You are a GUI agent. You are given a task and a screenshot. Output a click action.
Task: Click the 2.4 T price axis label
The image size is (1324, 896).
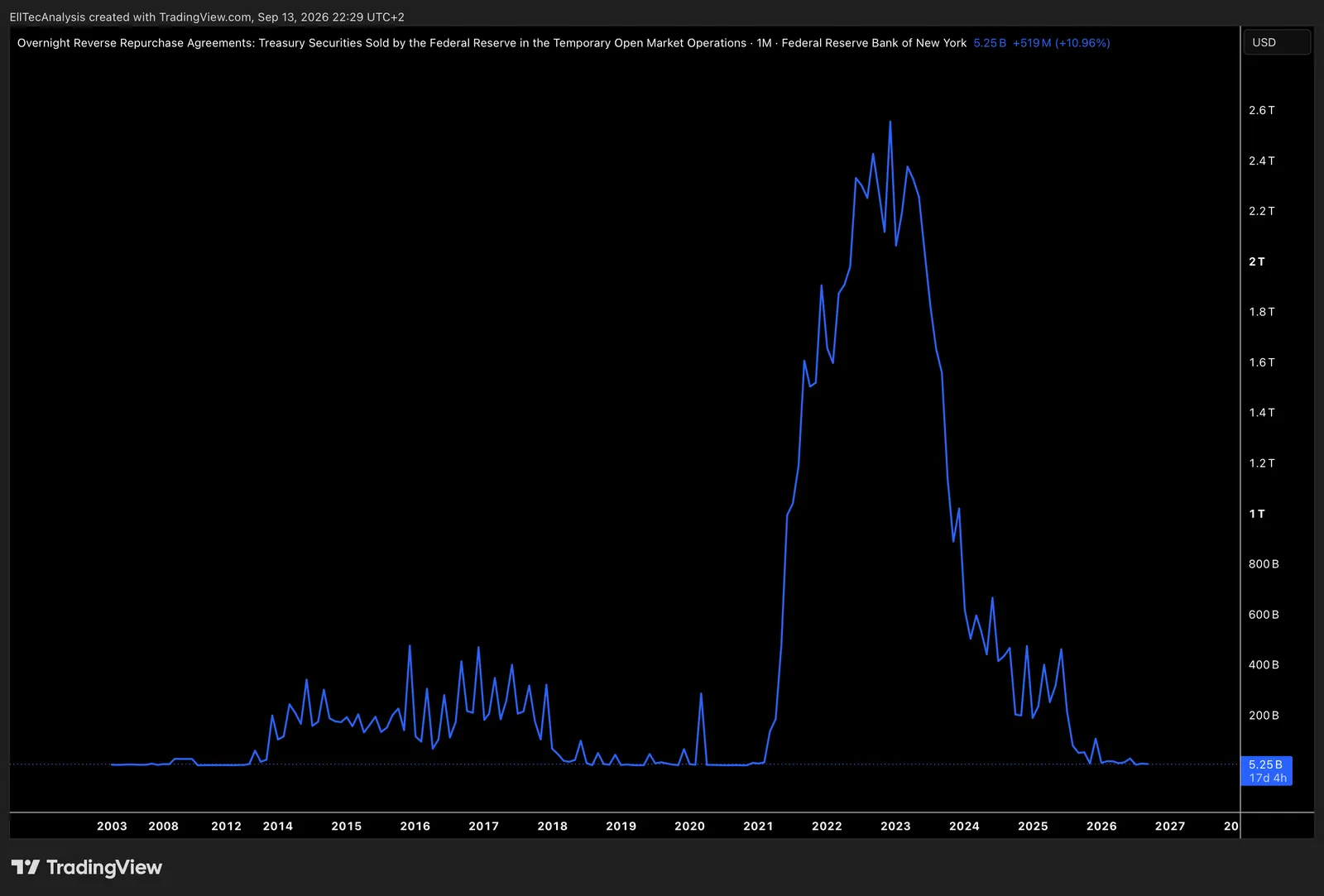tap(1262, 161)
